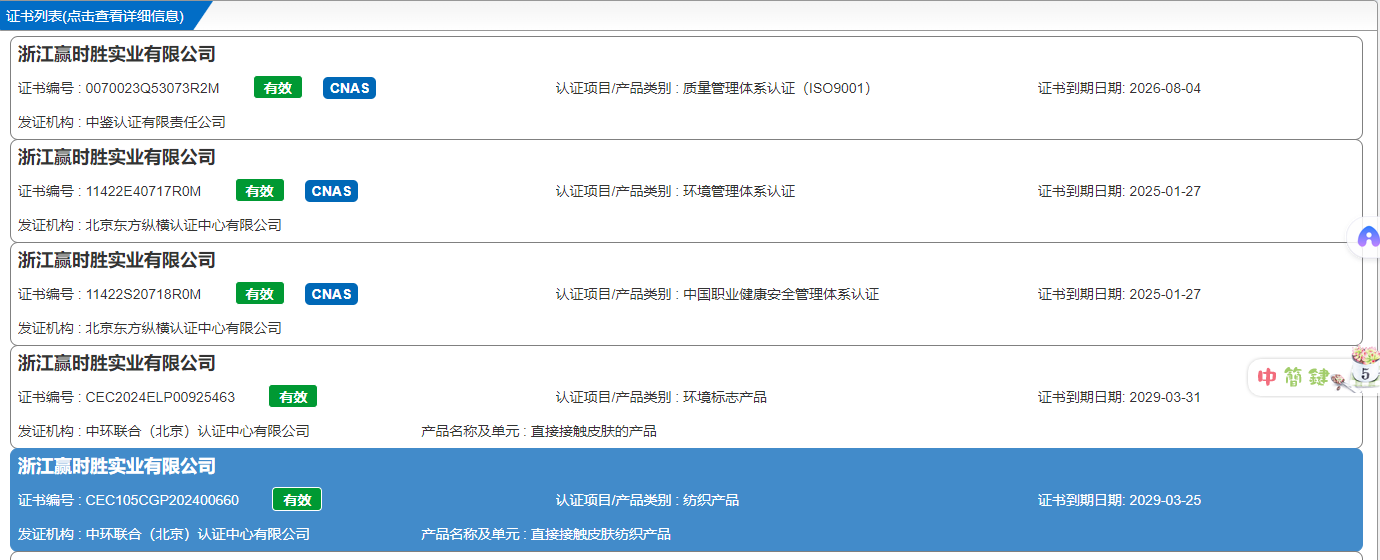Click the floating AI assistant icon
This screenshot has width=1380, height=560.
(x=1368, y=238)
